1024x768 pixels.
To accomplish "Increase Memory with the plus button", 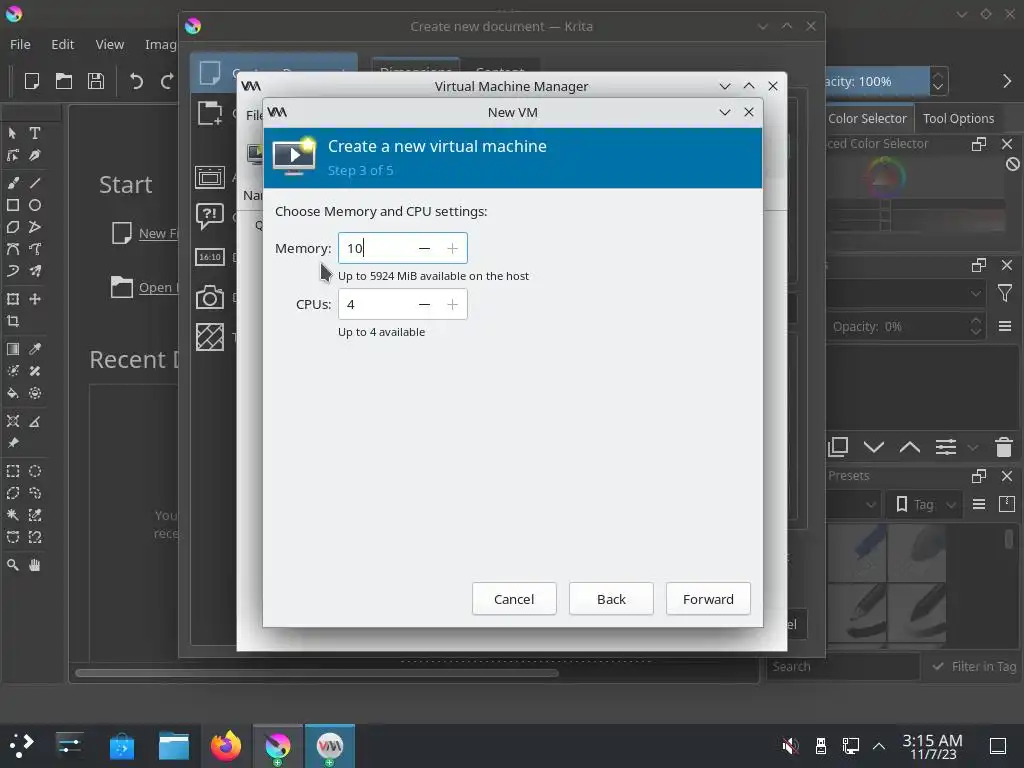I will pyautogui.click(x=453, y=248).
